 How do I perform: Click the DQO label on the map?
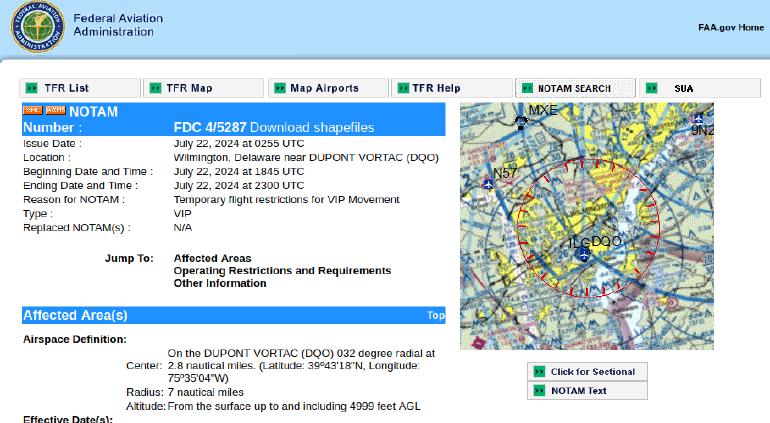point(606,241)
